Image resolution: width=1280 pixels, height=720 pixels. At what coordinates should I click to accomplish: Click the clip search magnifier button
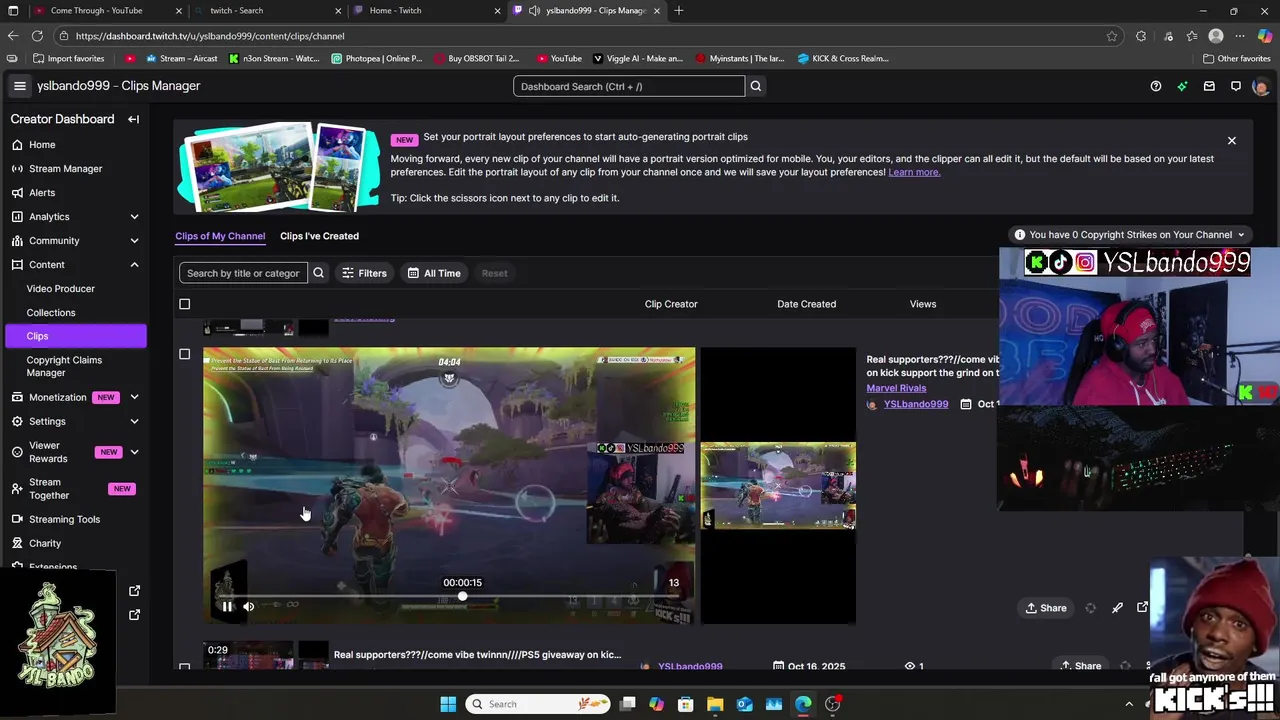(318, 273)
